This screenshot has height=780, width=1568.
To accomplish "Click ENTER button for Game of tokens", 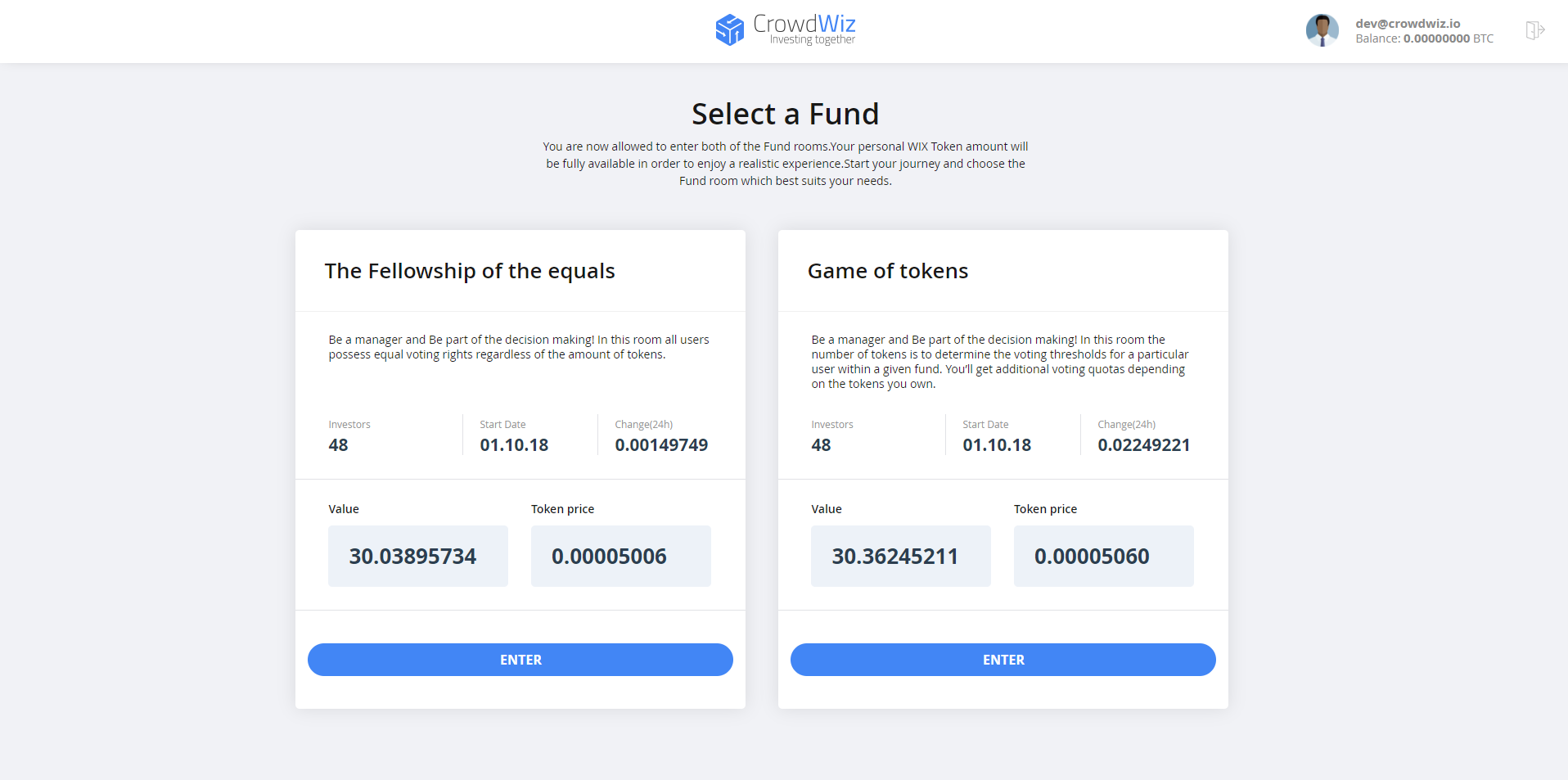I will tap(1003, 660).
